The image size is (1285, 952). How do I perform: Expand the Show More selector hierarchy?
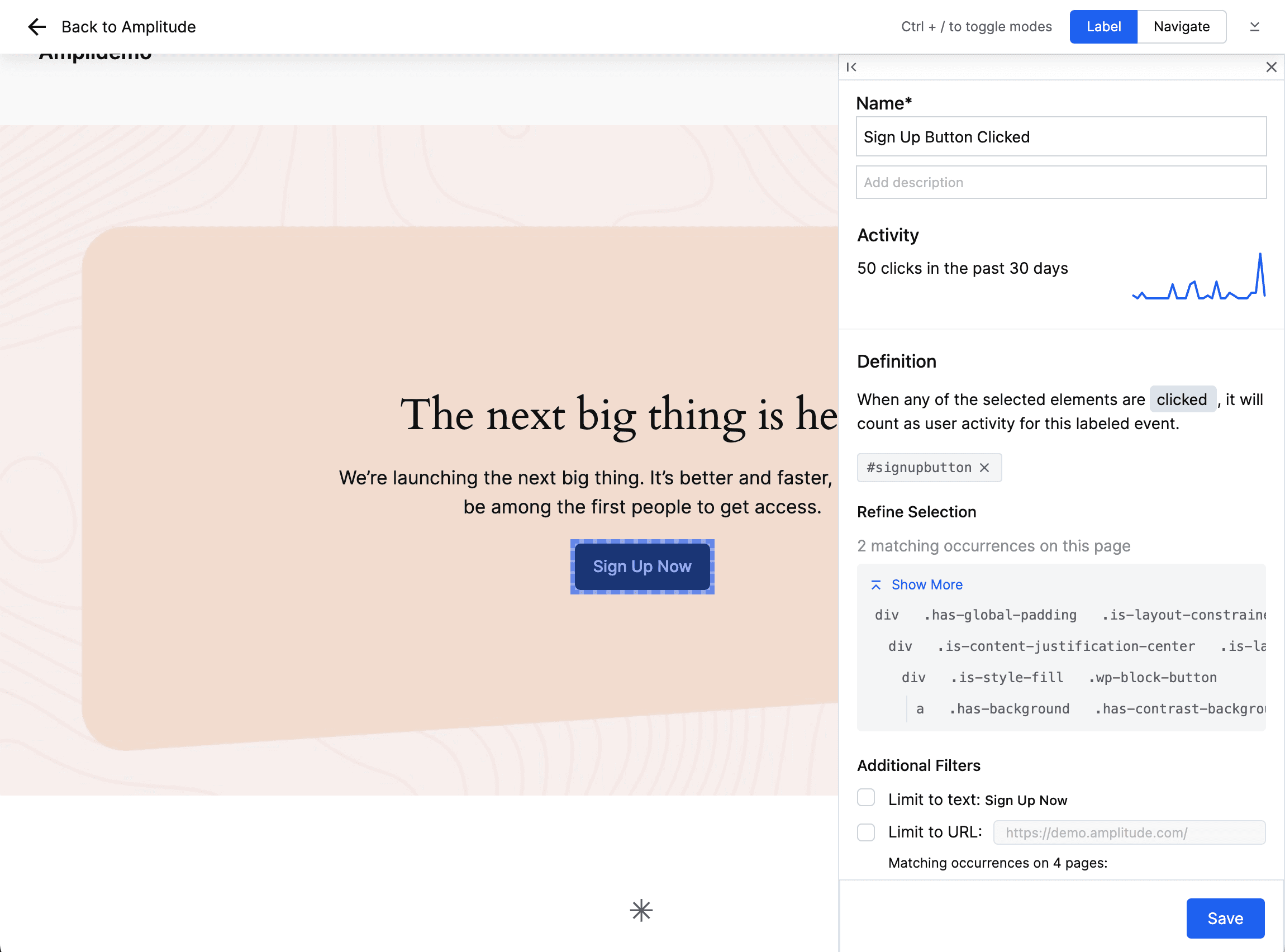click(926, 585)
